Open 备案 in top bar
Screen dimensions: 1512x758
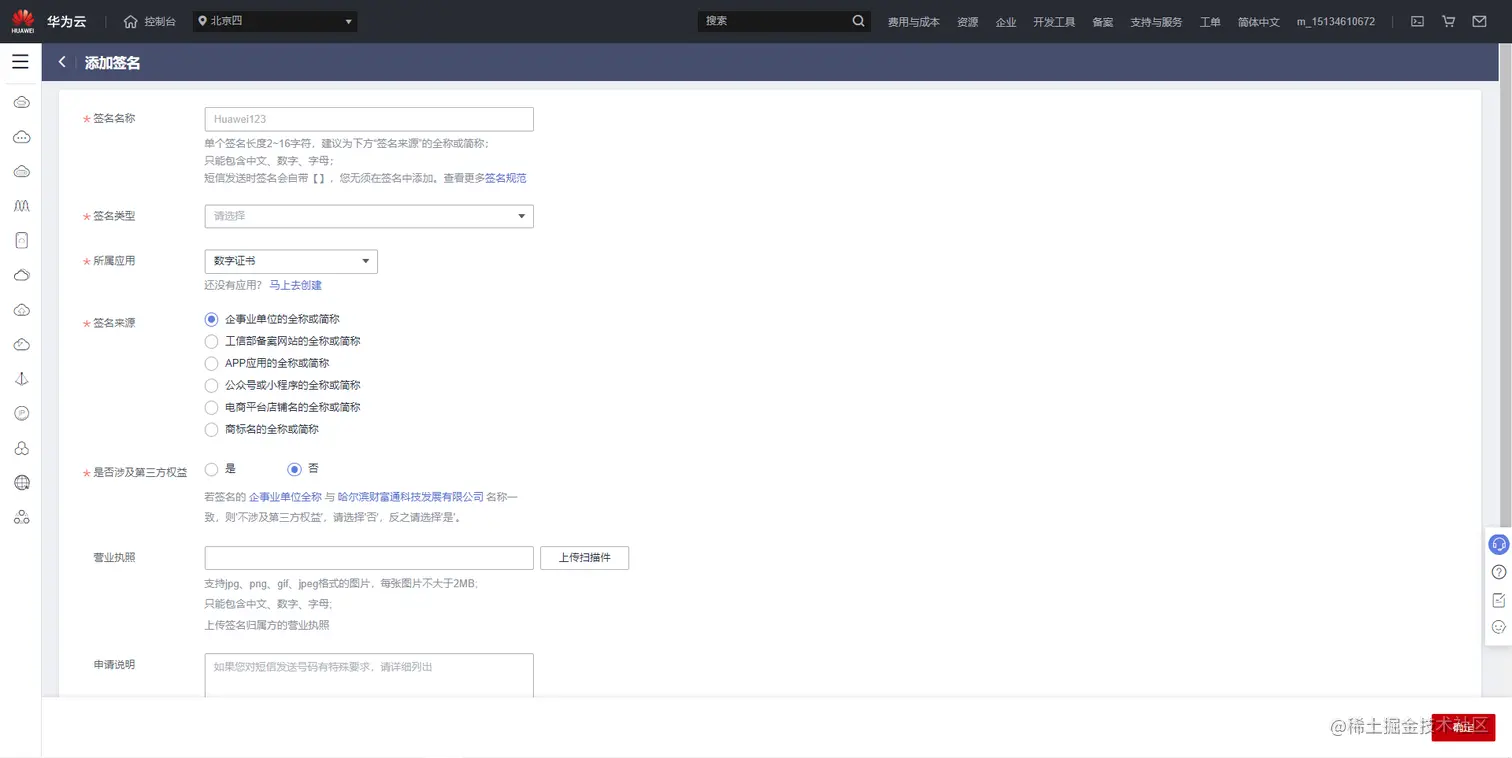click(1103, 22)
